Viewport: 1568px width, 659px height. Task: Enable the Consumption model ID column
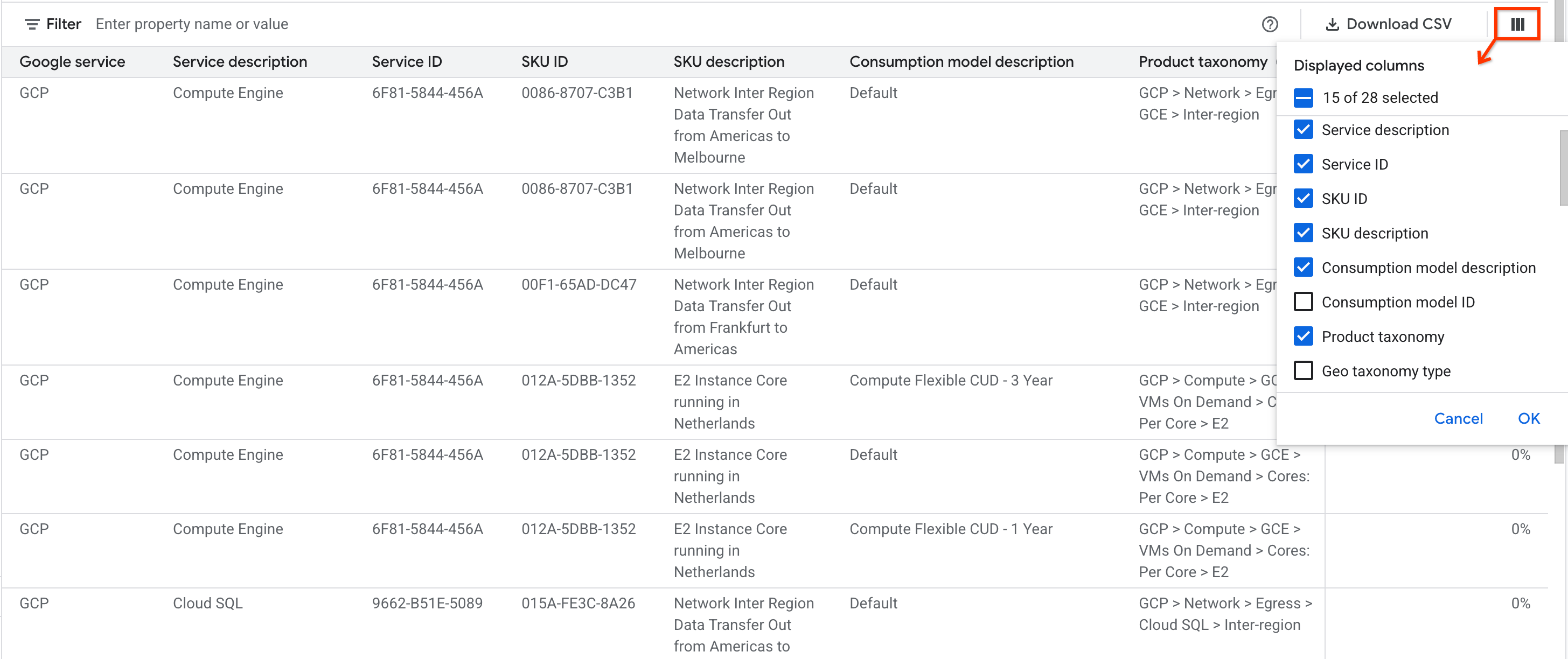(x=1303, y=302)
